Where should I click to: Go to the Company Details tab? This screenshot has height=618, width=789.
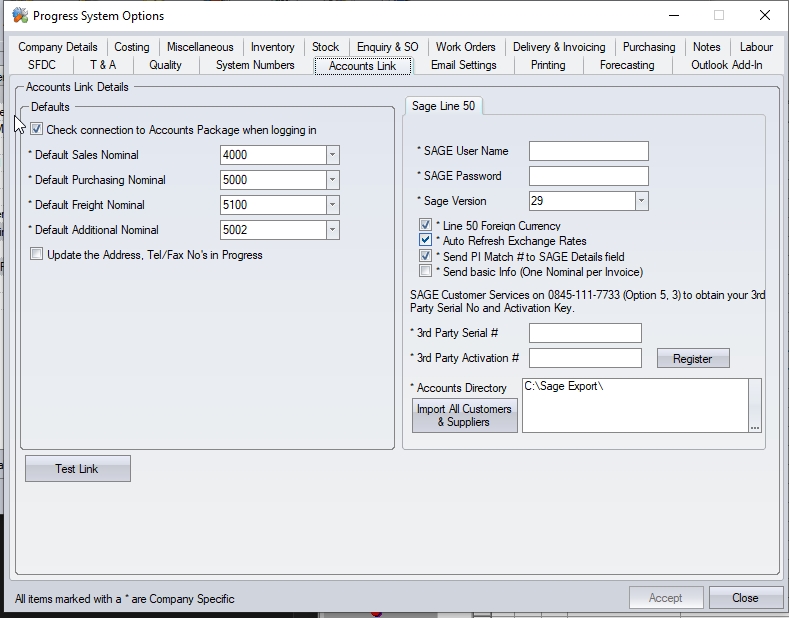(x=58, y=47)
